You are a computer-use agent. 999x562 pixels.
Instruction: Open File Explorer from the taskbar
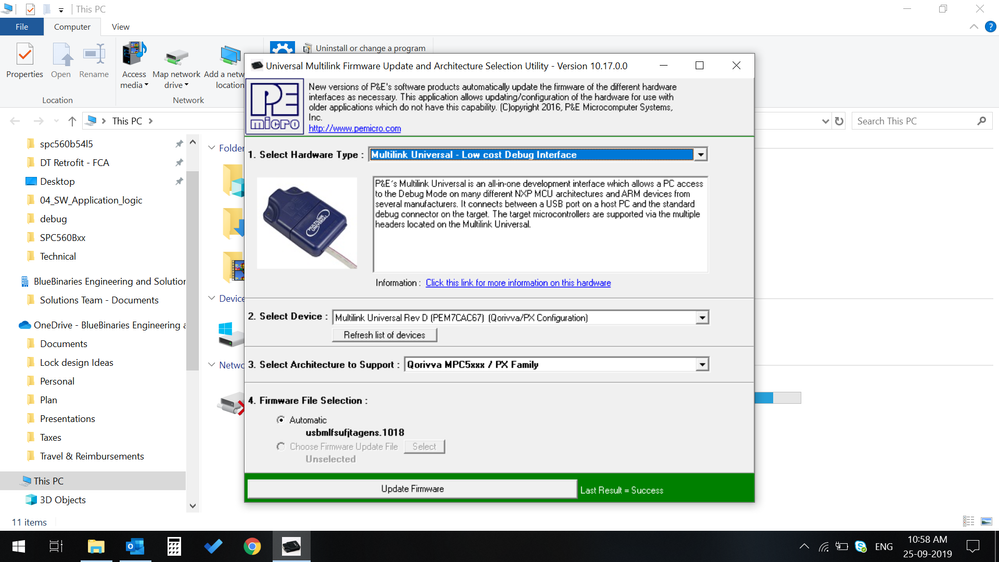point(96,547)
